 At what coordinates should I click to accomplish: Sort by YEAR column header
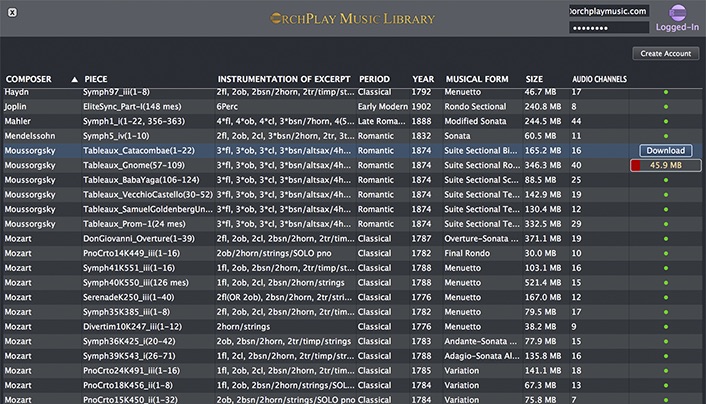coord(423,79)
